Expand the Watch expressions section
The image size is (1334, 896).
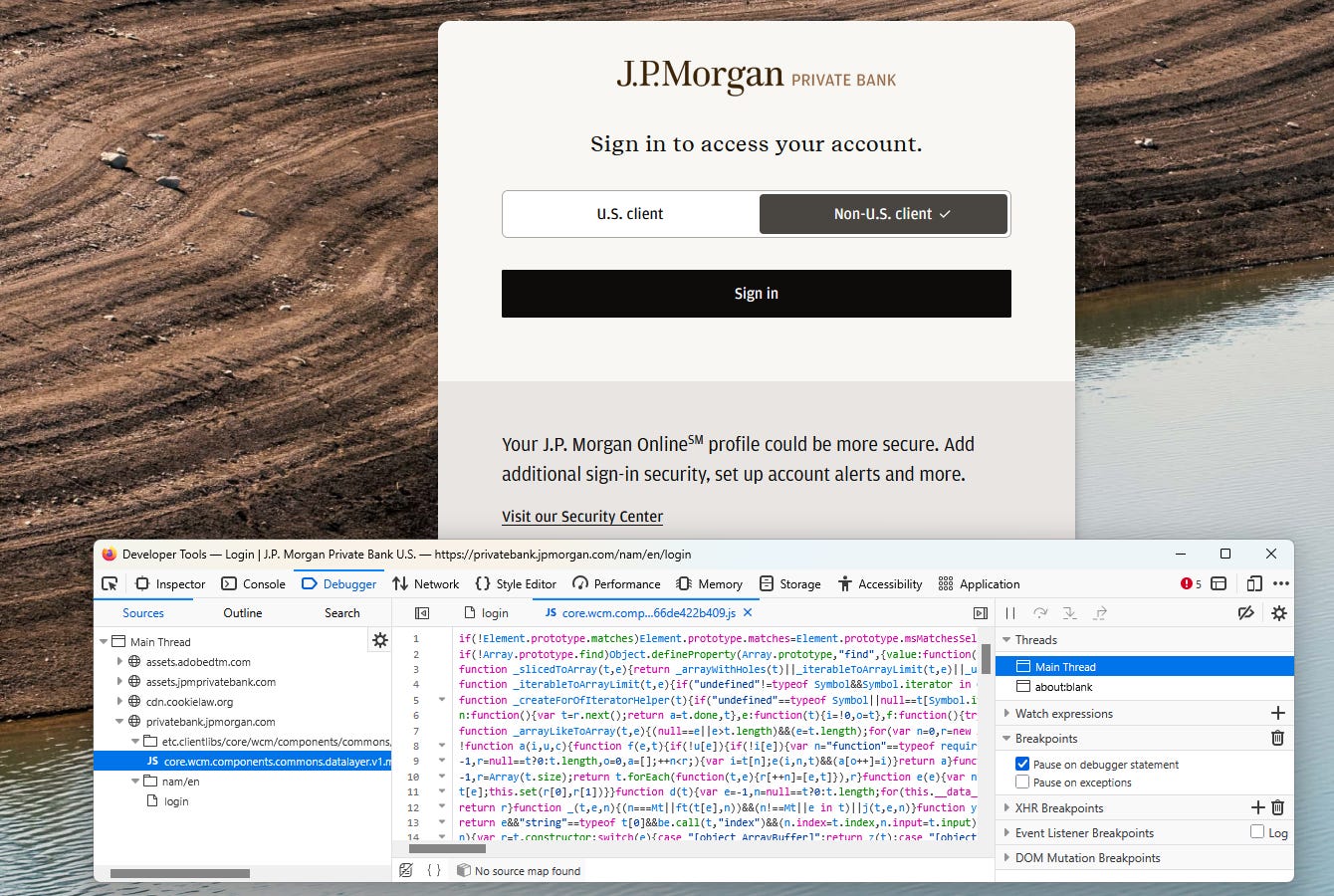click(1006, 713)
